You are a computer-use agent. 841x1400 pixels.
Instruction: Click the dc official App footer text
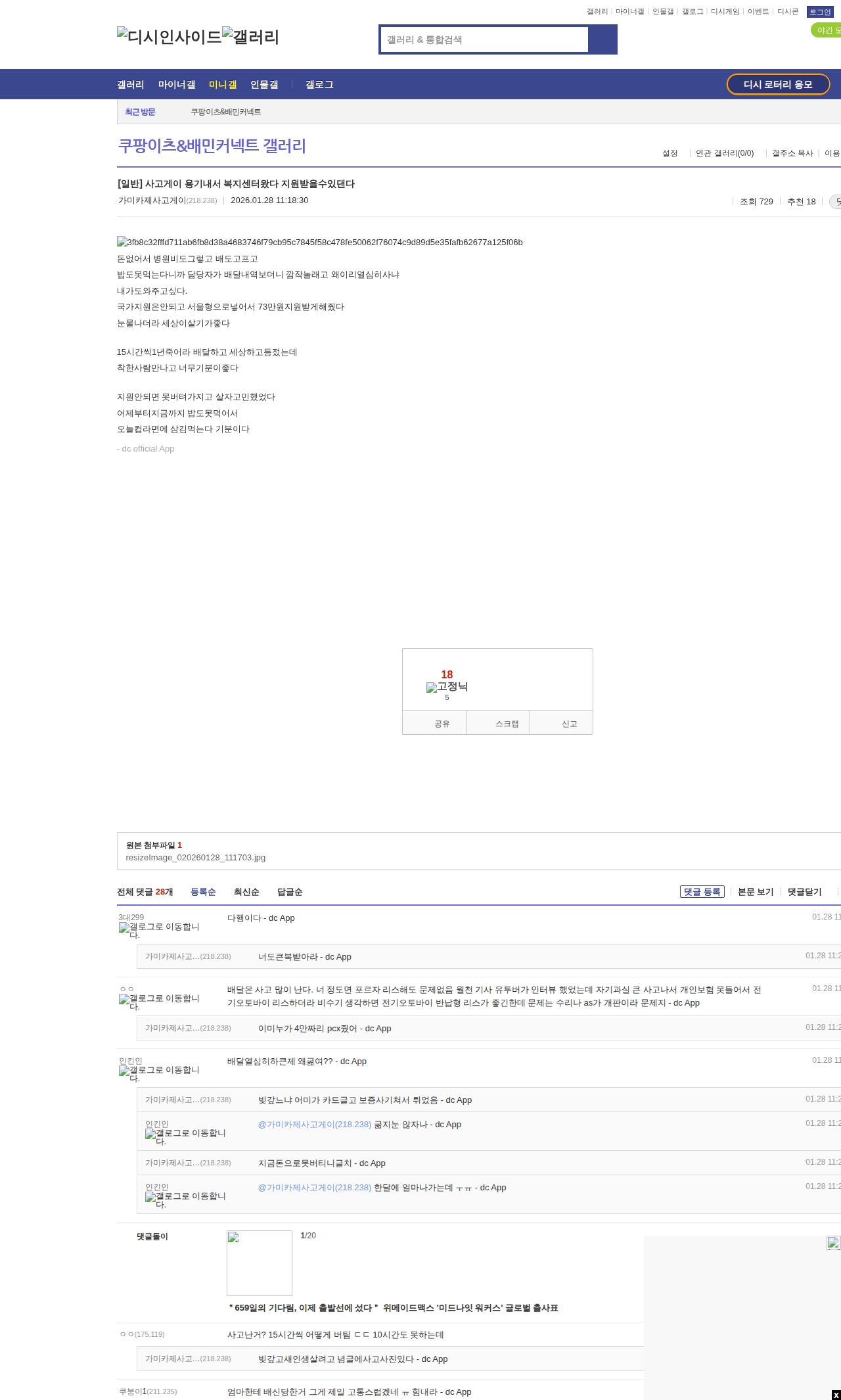point(146,449)
